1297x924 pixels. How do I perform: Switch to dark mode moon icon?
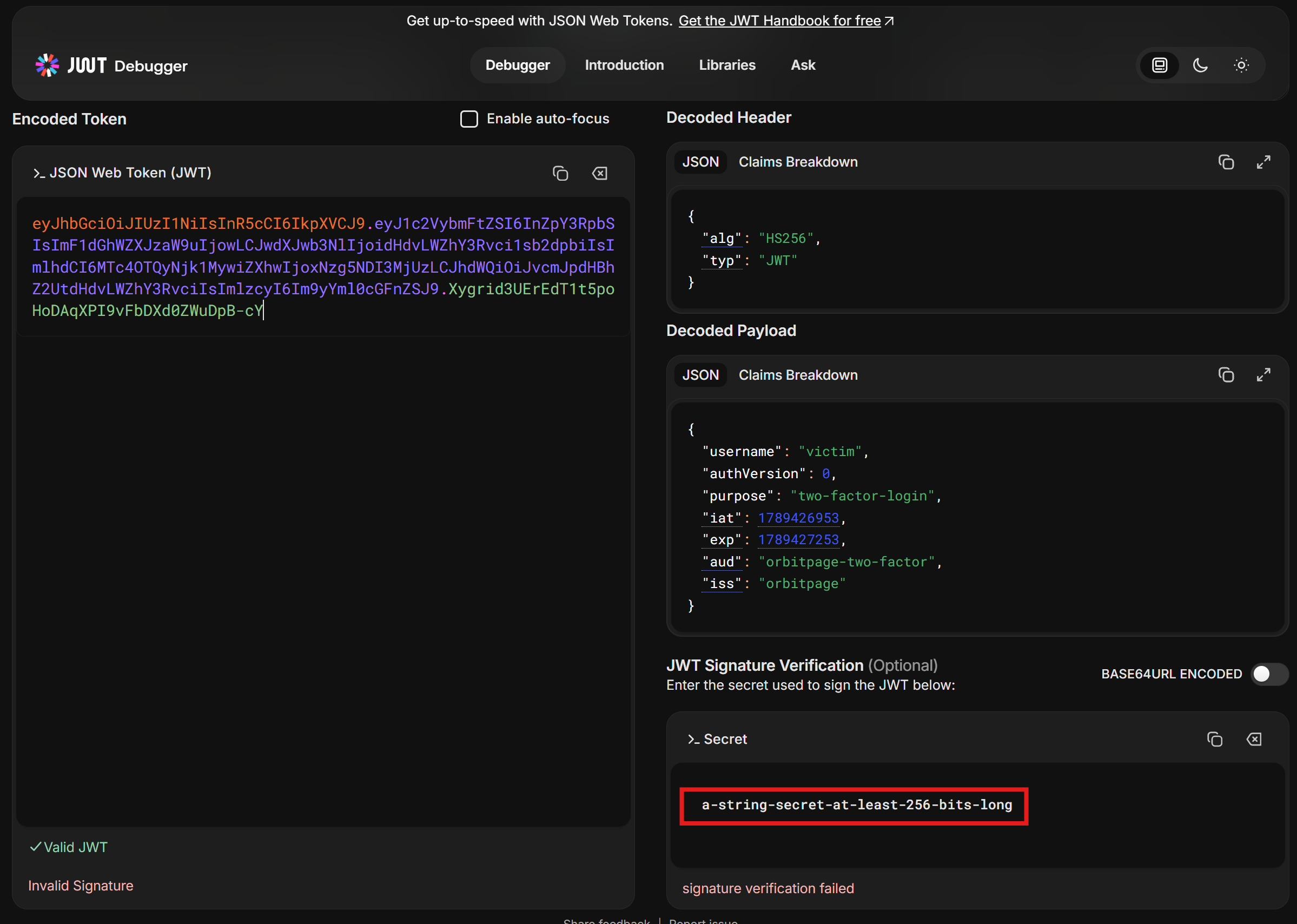(1200, 65)
